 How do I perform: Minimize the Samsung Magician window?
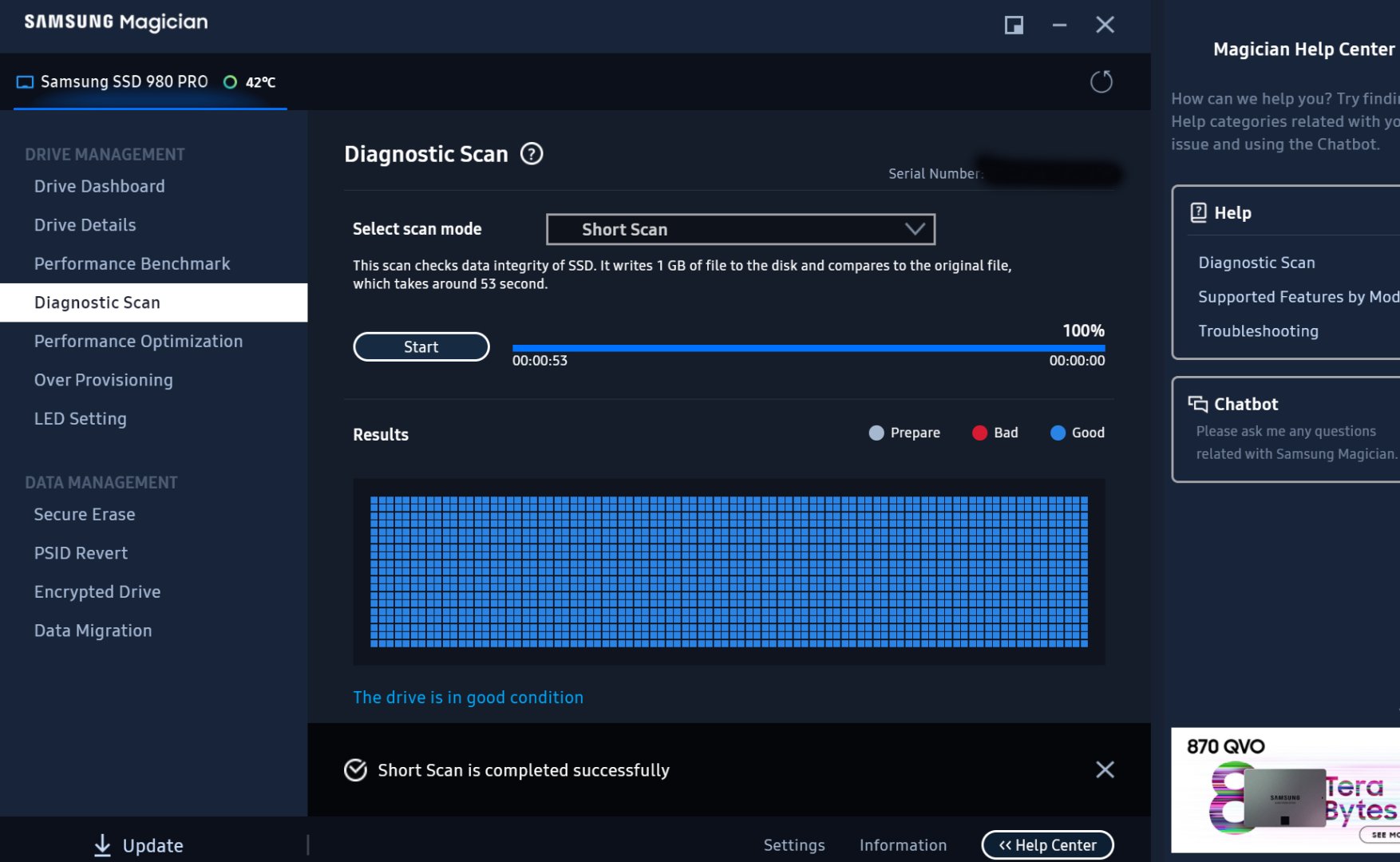pyautogui.click(x=1059, y=25)
